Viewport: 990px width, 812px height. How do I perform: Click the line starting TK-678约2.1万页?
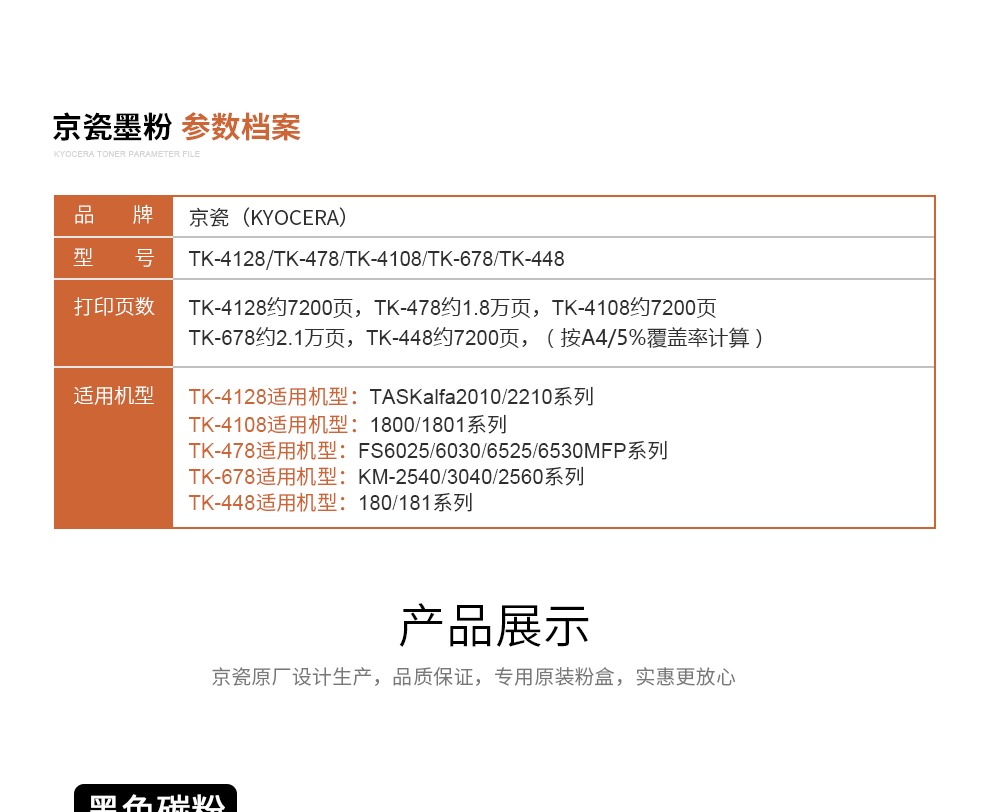(477, 338)
